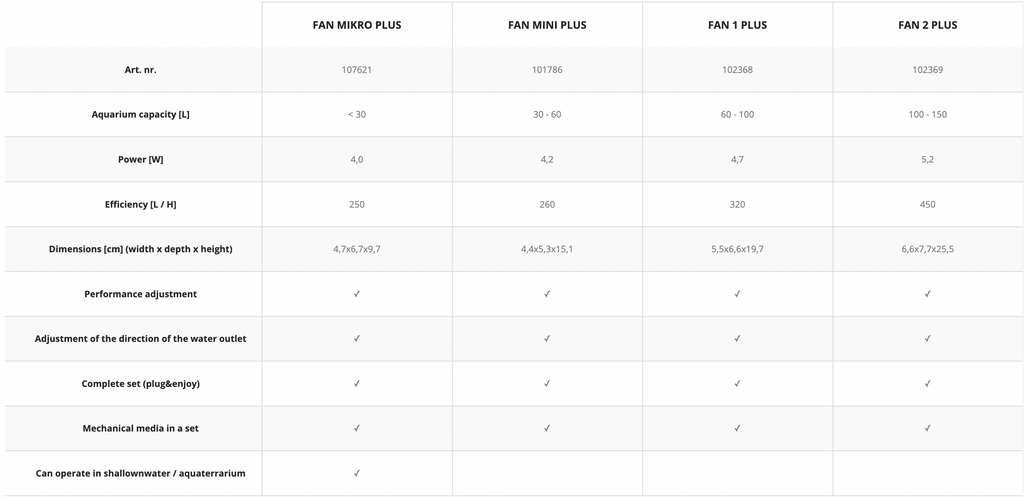Viewport: 1024px width, 497px height.
Task: Select the FAN 1 PLUS column header
Action: (737, 25)
